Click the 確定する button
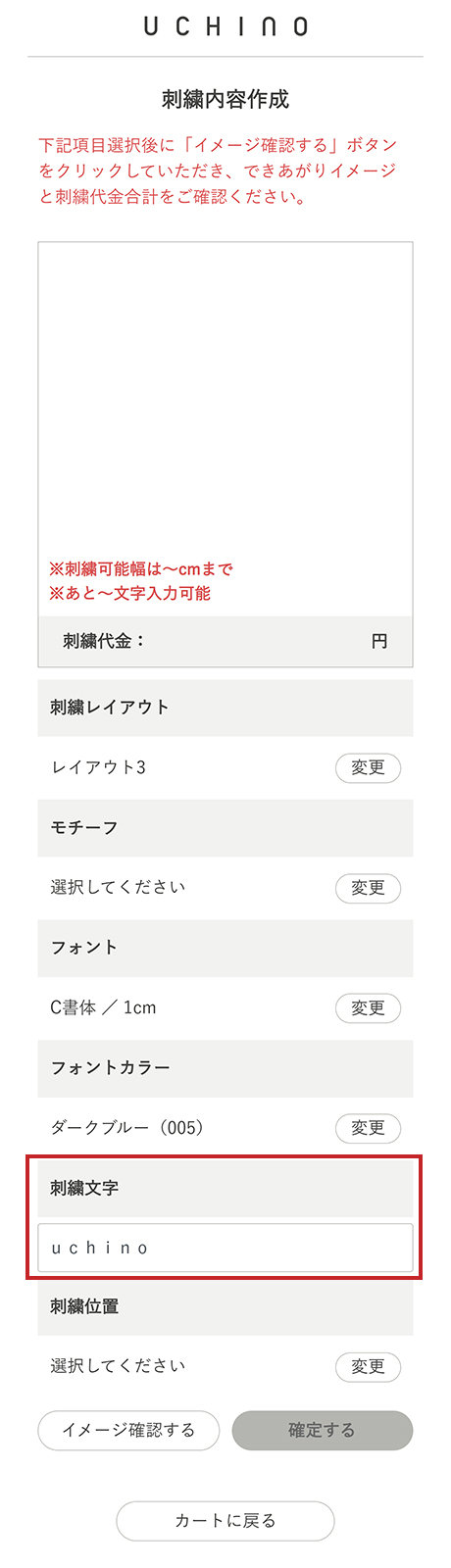 (x=323, y=1431)
